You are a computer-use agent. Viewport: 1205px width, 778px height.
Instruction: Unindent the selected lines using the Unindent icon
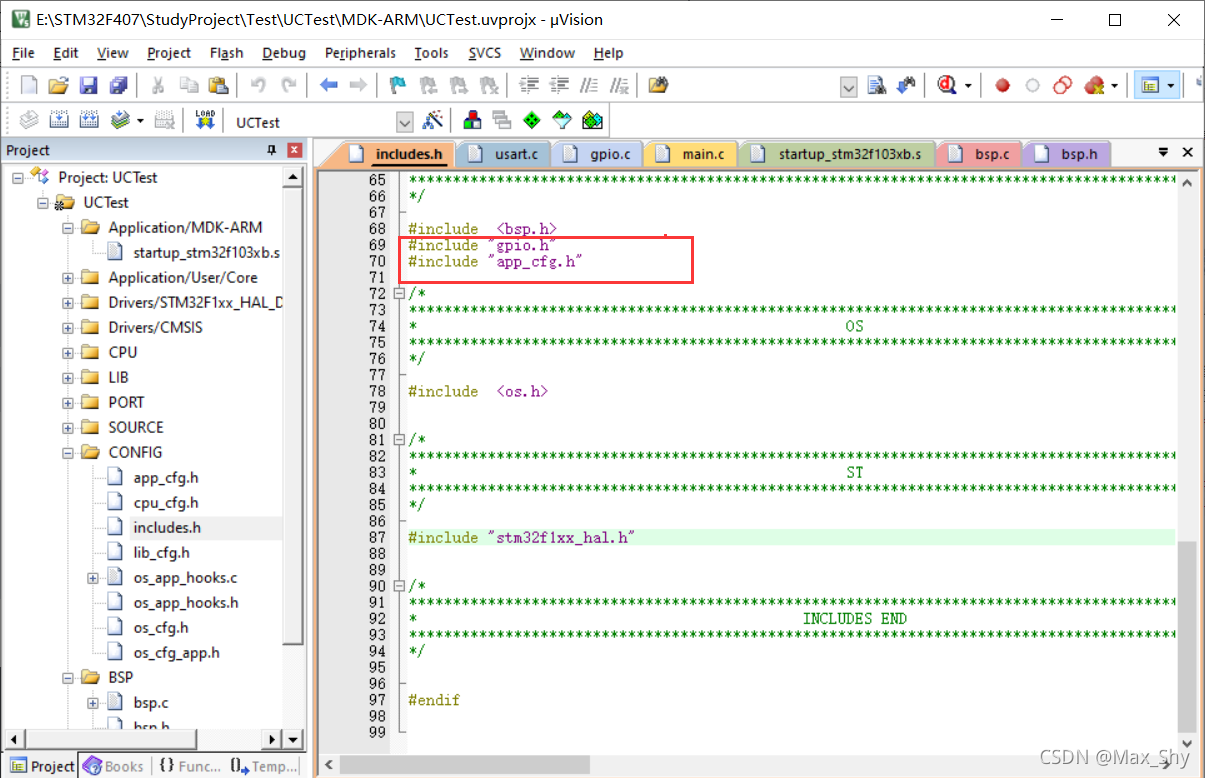point(560,86)
